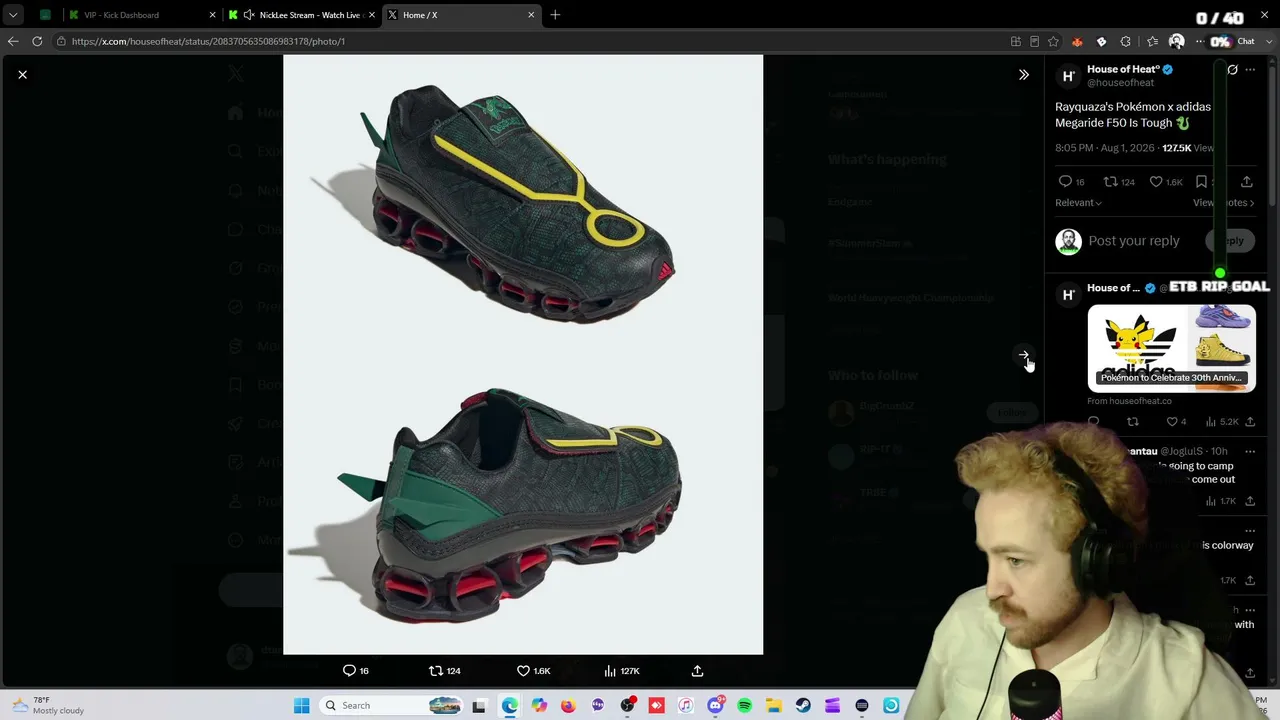Open the Rayquaza sneaker photo
The height and width of the screenshot is (720, 1280).
[523, 355]
